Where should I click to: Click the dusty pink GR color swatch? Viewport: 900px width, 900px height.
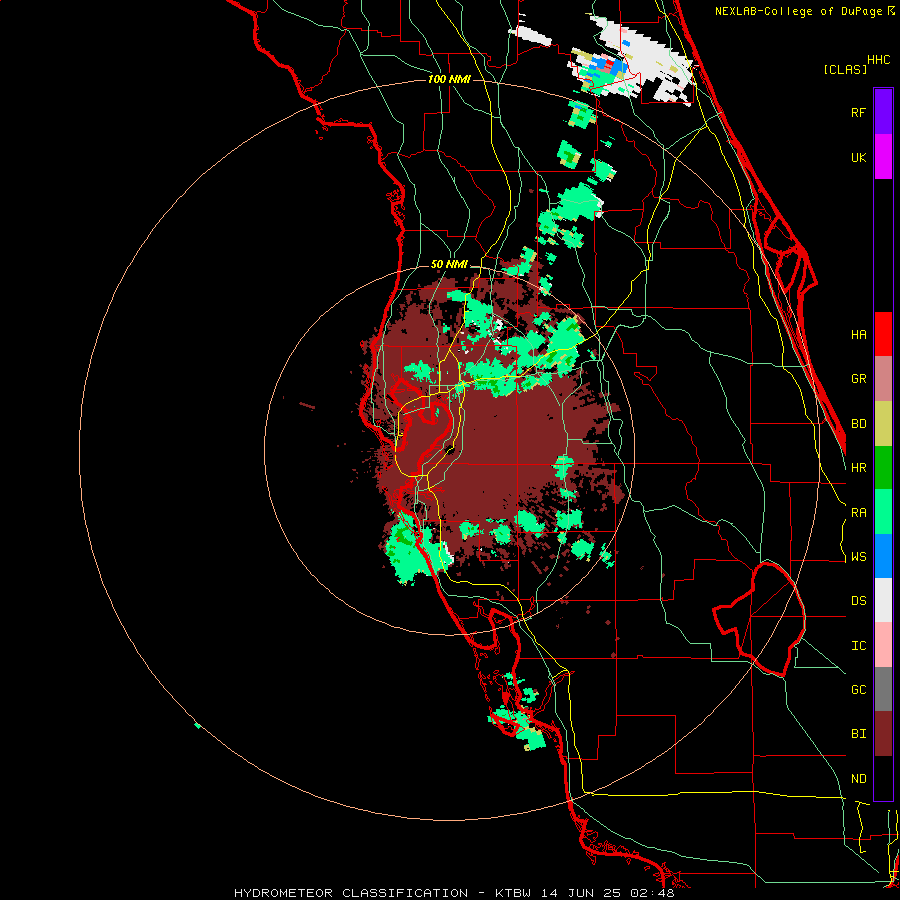[x=883, y=379]
